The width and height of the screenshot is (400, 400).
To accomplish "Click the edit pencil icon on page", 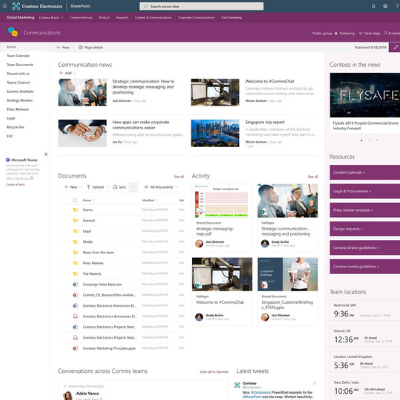I will pos(396,47).
